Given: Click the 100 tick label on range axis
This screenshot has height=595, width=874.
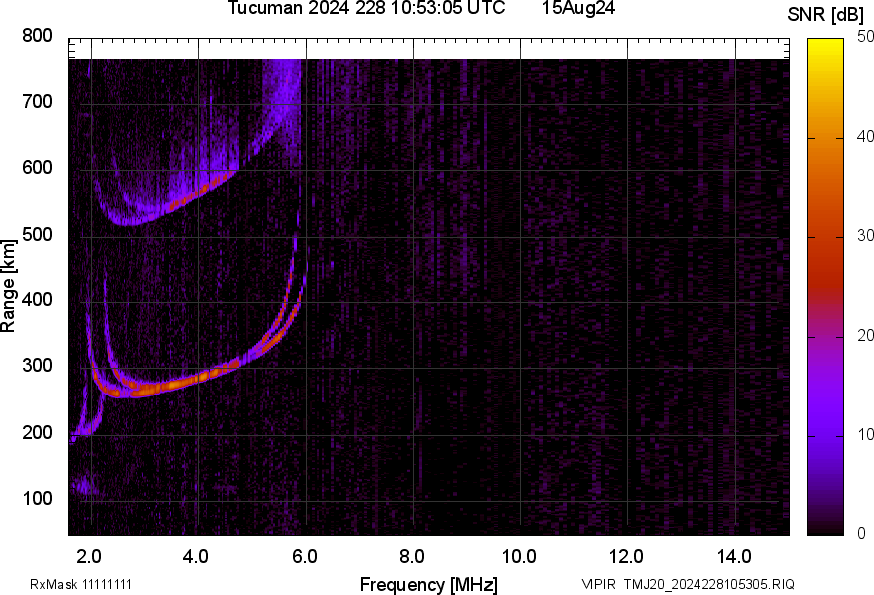Looking at the screenshot, I should tap(37, 499).
